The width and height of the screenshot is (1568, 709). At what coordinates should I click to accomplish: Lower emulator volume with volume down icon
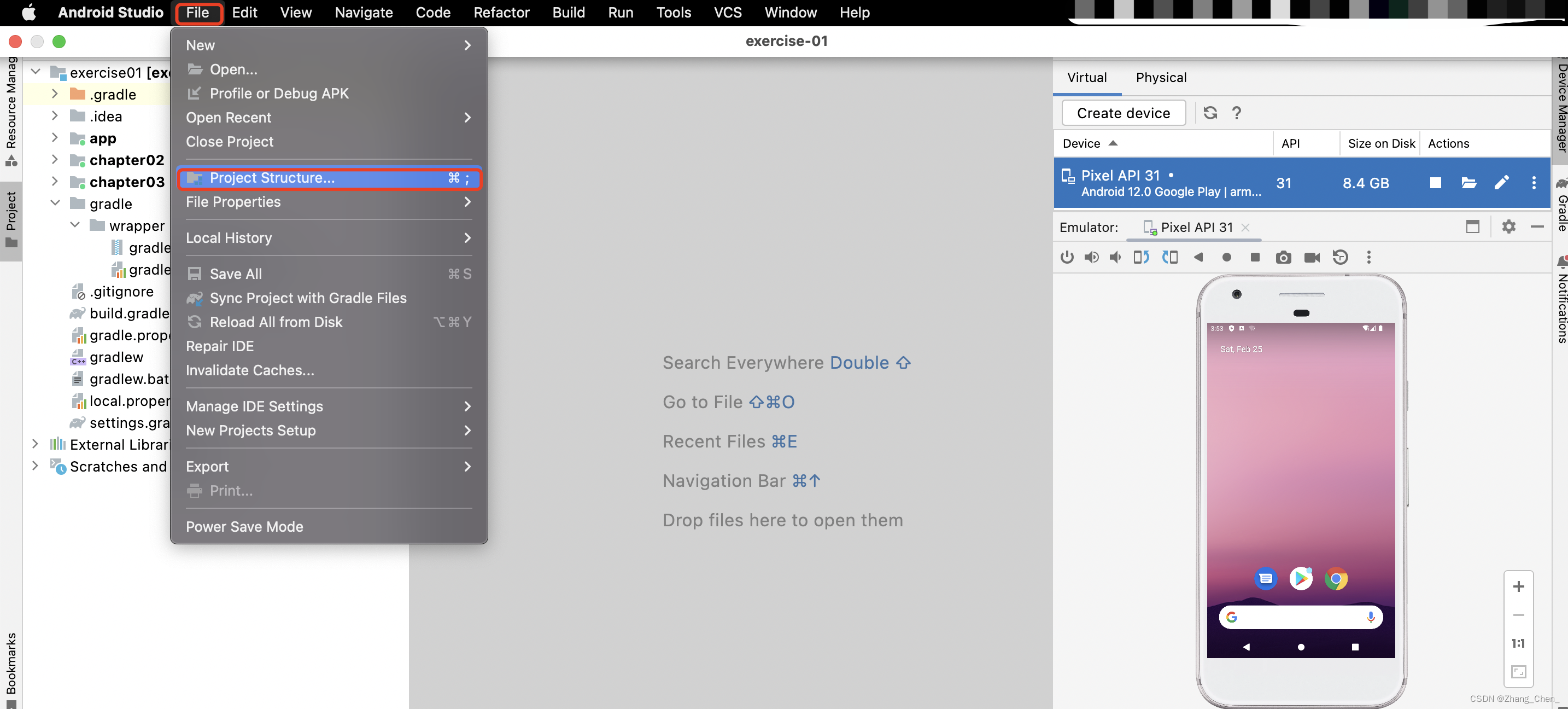[1115, 258]
